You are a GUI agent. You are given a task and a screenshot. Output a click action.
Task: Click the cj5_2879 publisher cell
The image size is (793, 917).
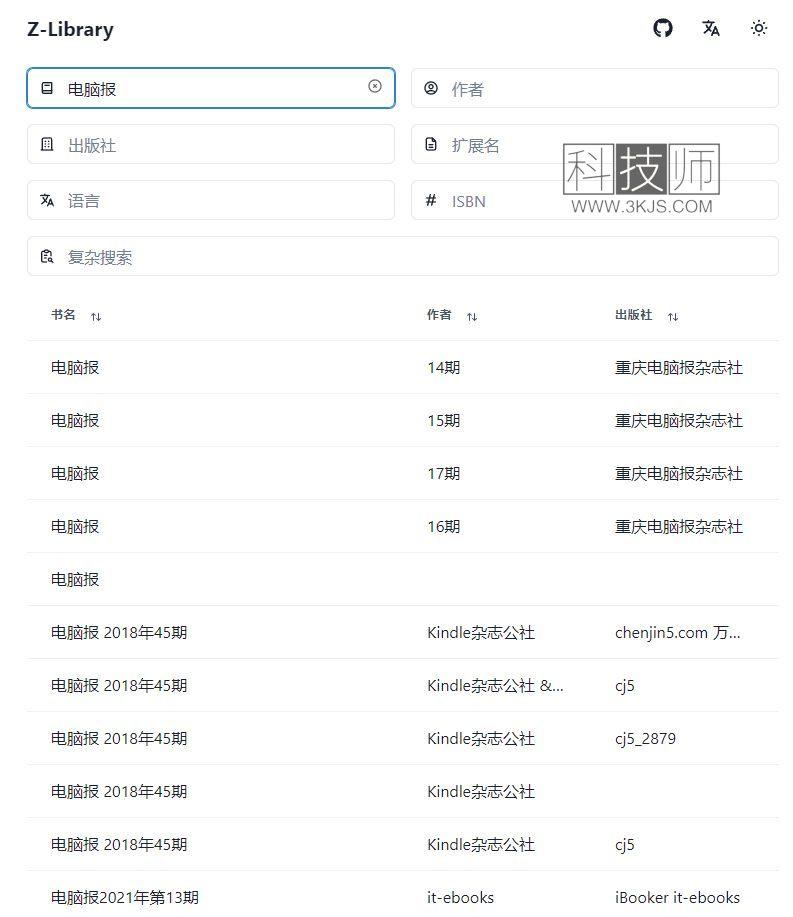click(646, 739)
